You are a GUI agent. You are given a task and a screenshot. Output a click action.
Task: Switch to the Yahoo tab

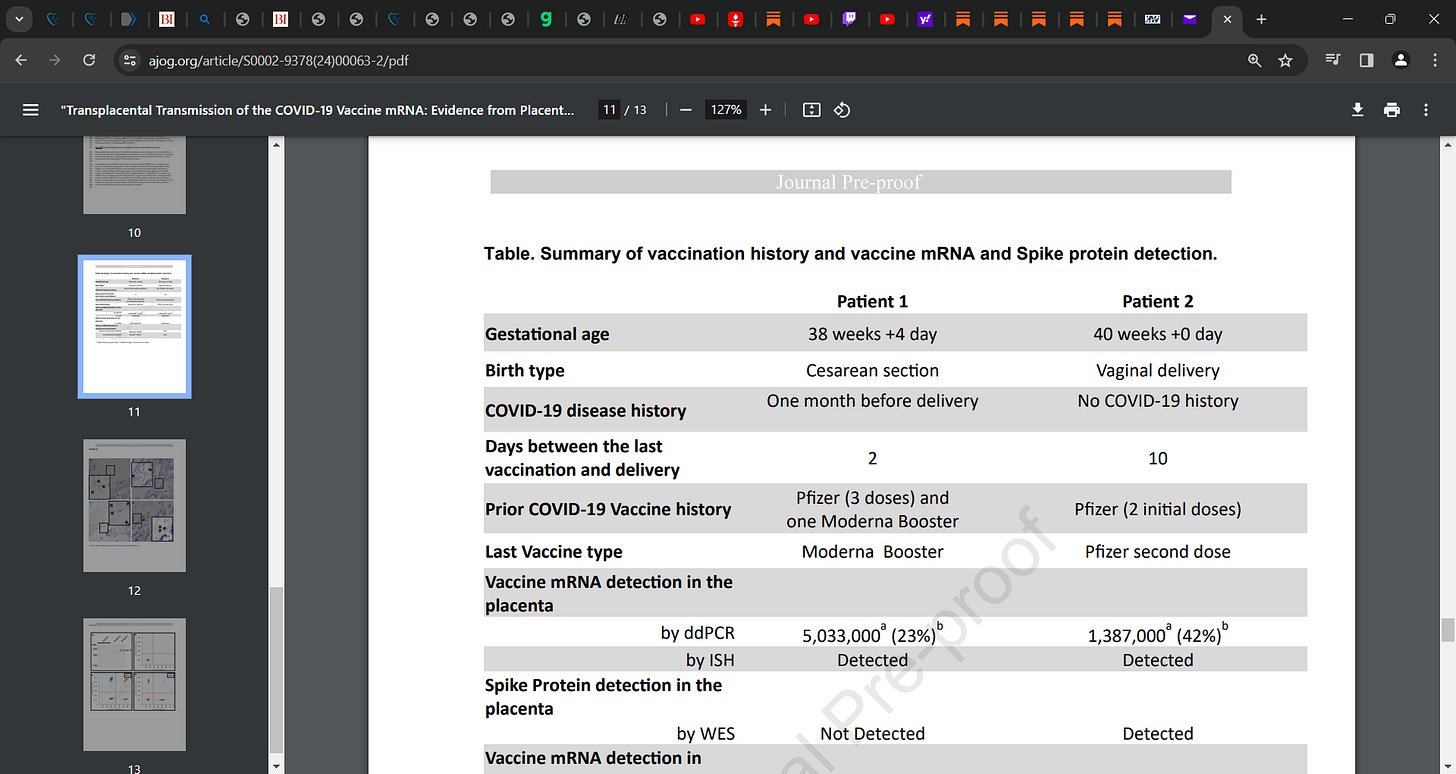(x=925, y=19)
